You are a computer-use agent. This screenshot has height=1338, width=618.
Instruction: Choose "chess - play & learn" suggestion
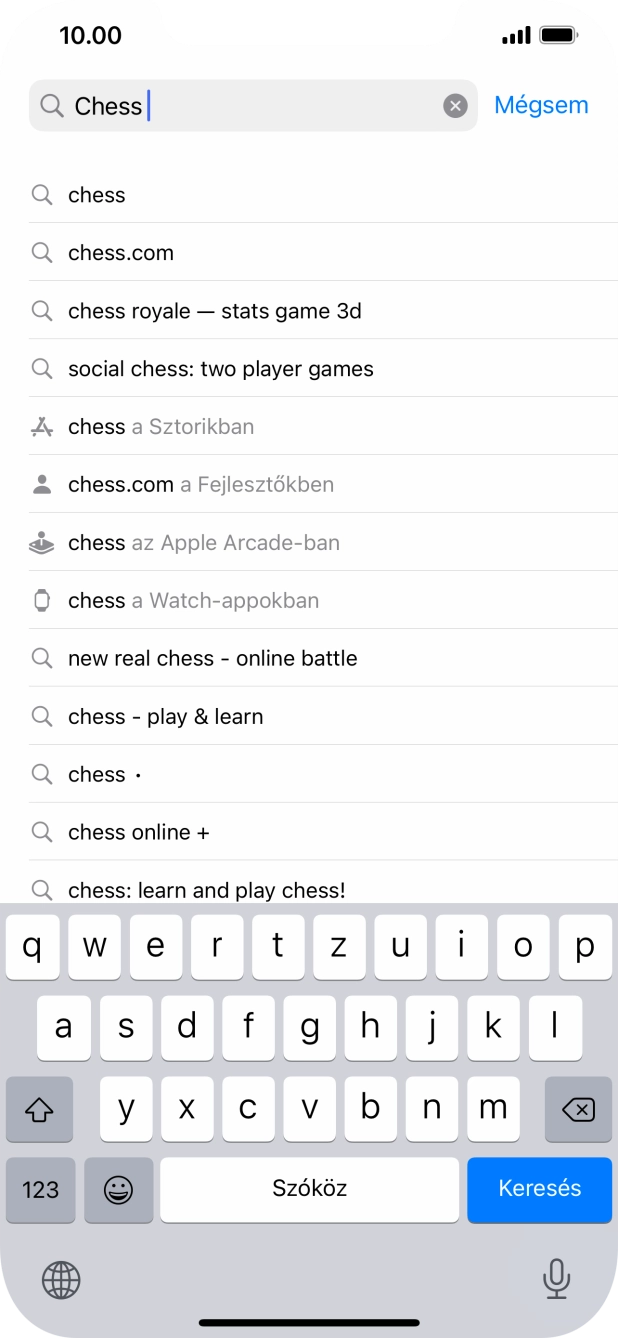tap(165, 717)
